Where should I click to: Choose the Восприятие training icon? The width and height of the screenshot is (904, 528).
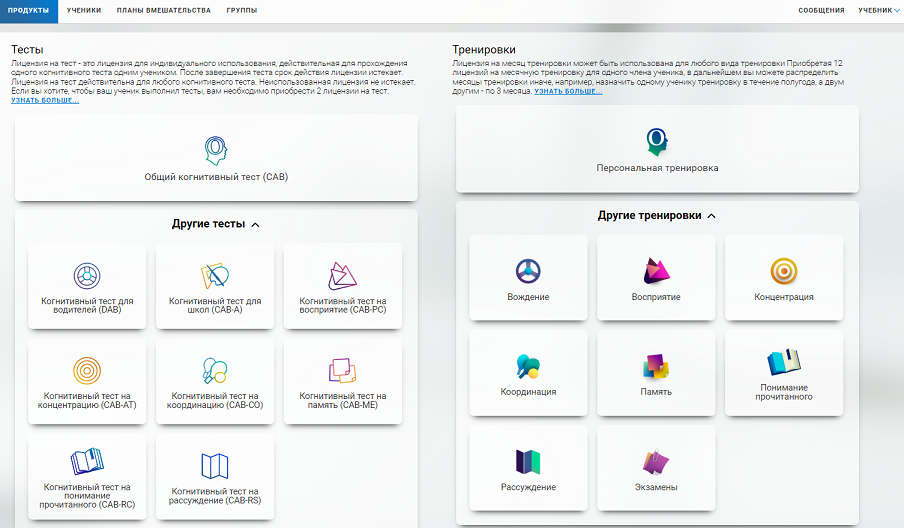(x=656, y=270)
